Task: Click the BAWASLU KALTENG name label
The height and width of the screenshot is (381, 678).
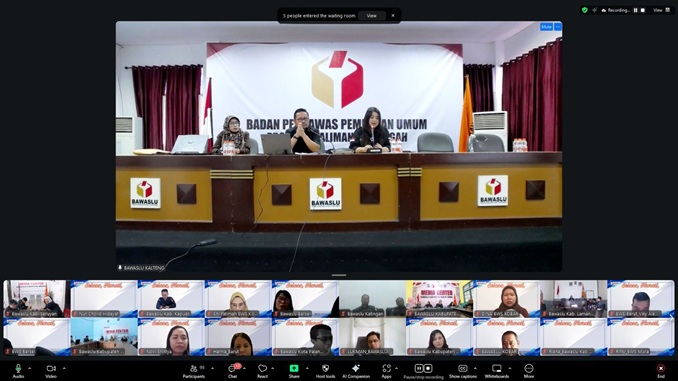Action: 141,268
